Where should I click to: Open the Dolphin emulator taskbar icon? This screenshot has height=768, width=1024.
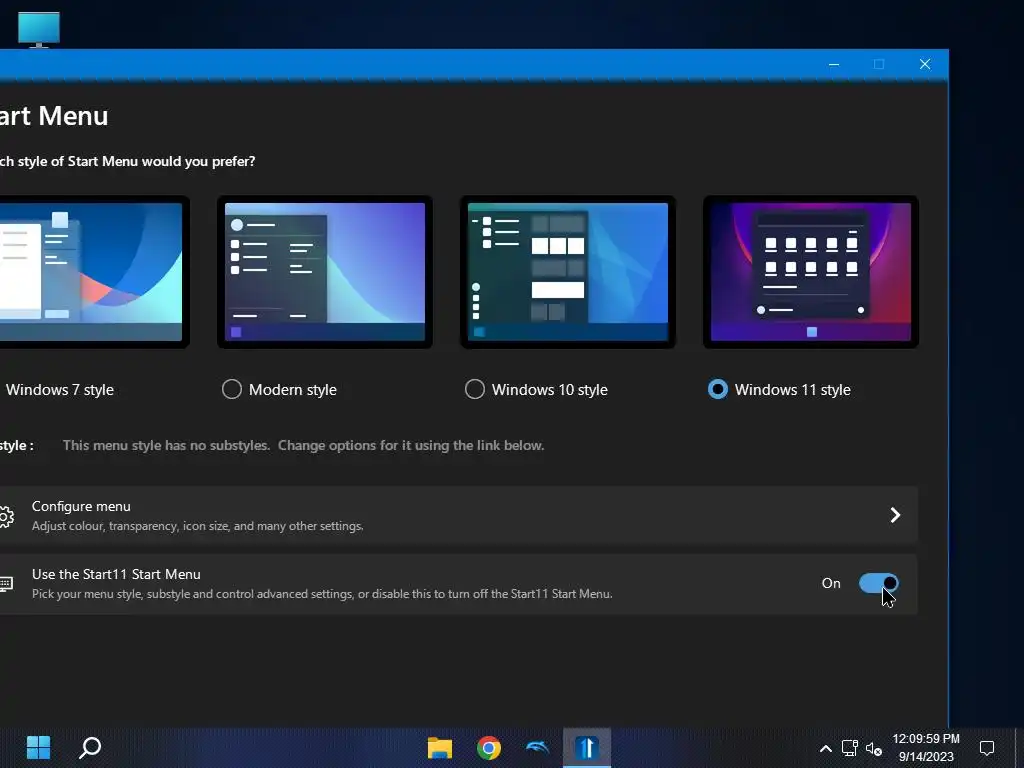pos(537,748)
